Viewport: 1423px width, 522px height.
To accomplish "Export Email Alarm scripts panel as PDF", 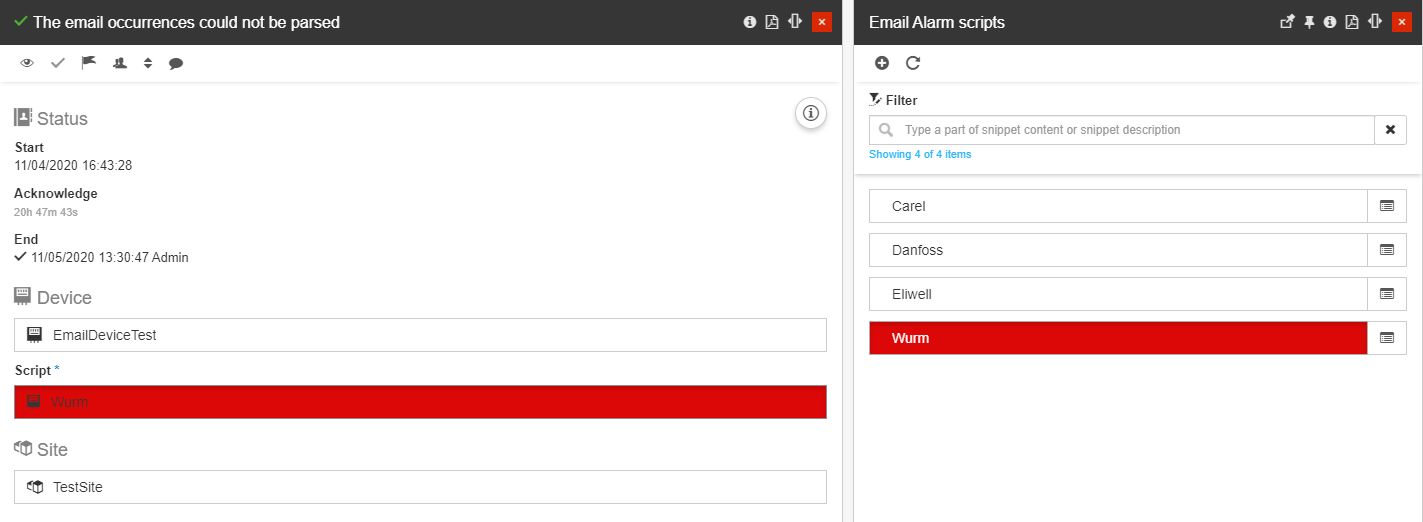I will click(1352, 22).
